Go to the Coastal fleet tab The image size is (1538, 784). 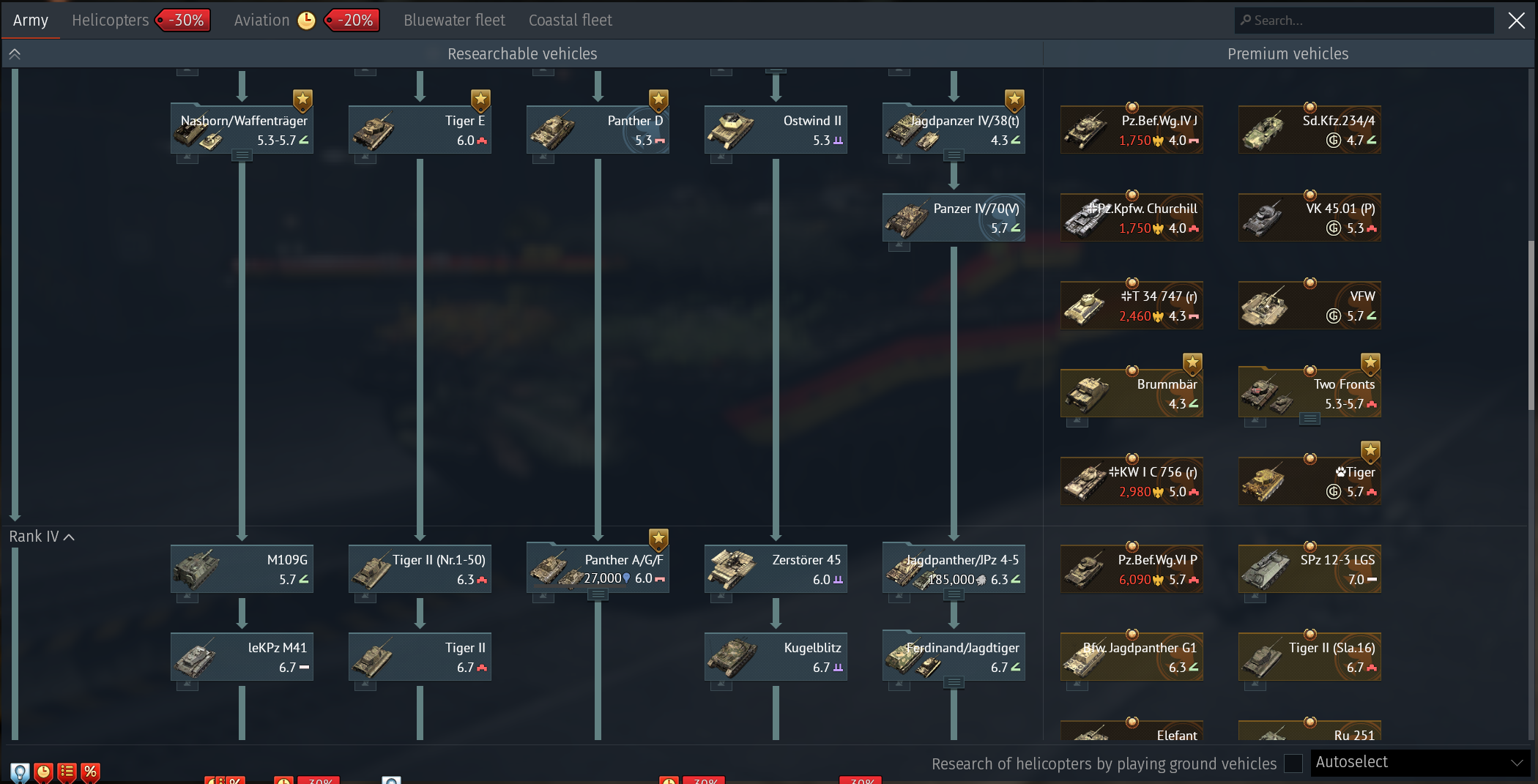pyautogui.click(x=571, y=20)
